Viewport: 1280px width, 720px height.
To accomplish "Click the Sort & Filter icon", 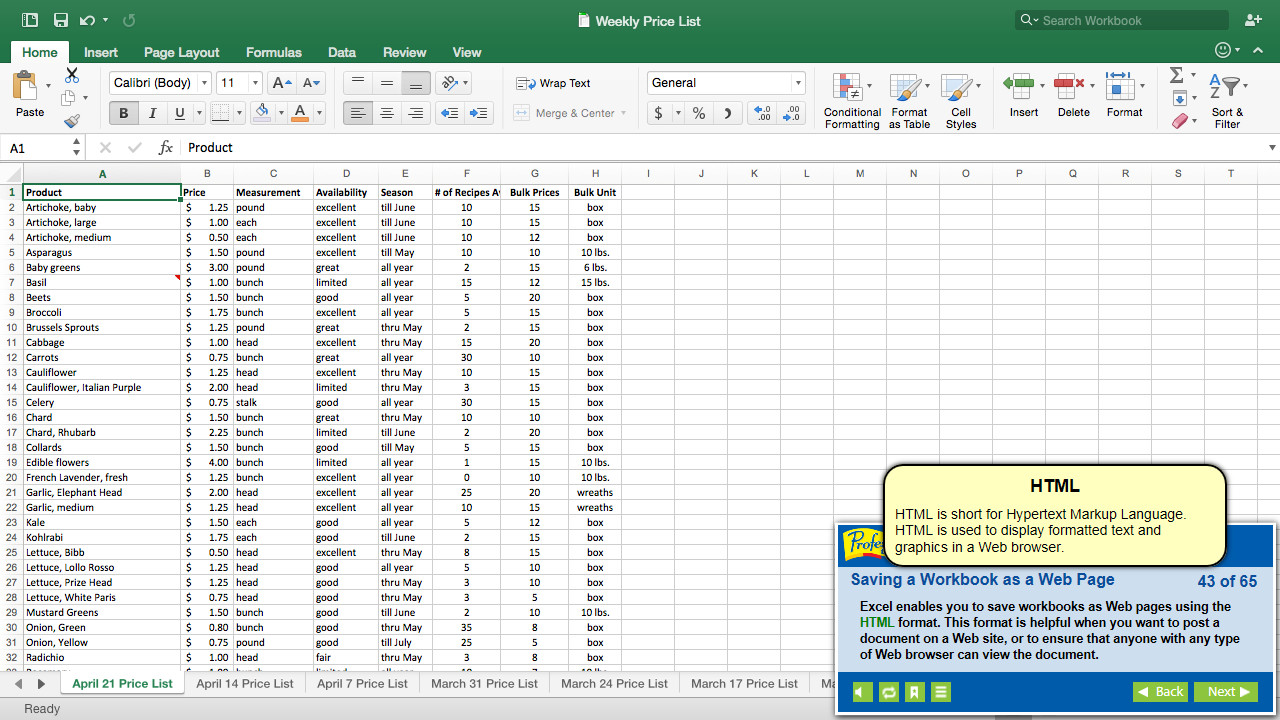I will click(1226, 101).
